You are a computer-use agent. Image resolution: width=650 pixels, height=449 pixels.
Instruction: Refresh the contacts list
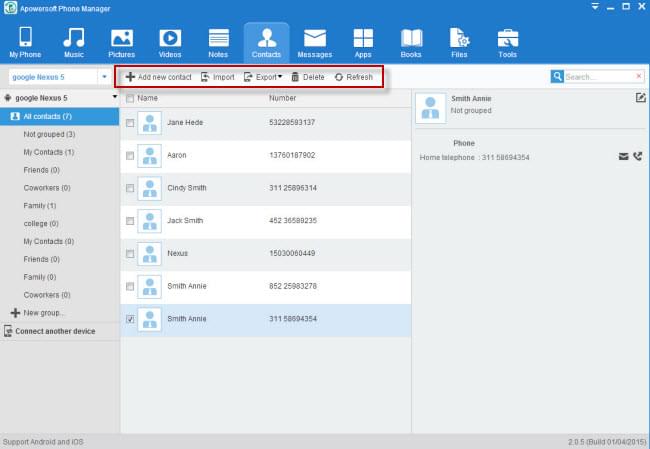[354, 77]
